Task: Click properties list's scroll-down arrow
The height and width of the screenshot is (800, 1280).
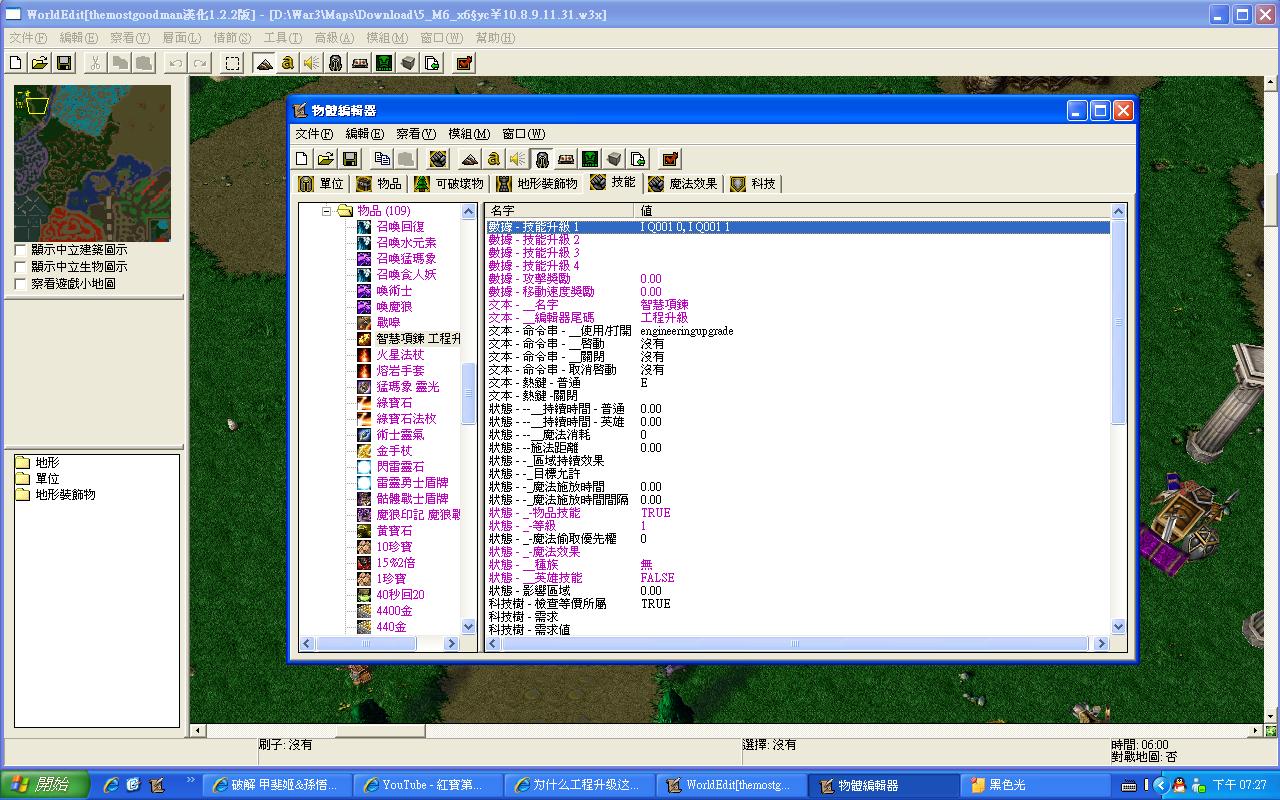Action: 1118,627
